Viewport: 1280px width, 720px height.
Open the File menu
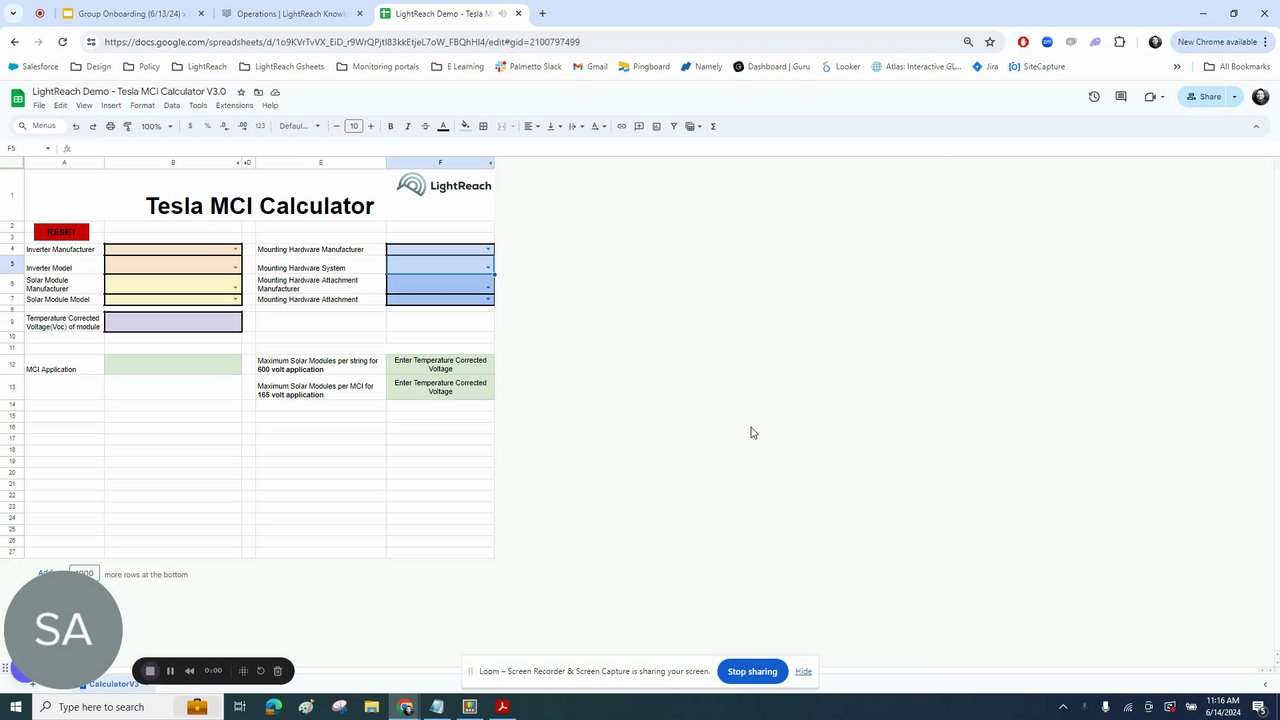(x=39, y=105)
